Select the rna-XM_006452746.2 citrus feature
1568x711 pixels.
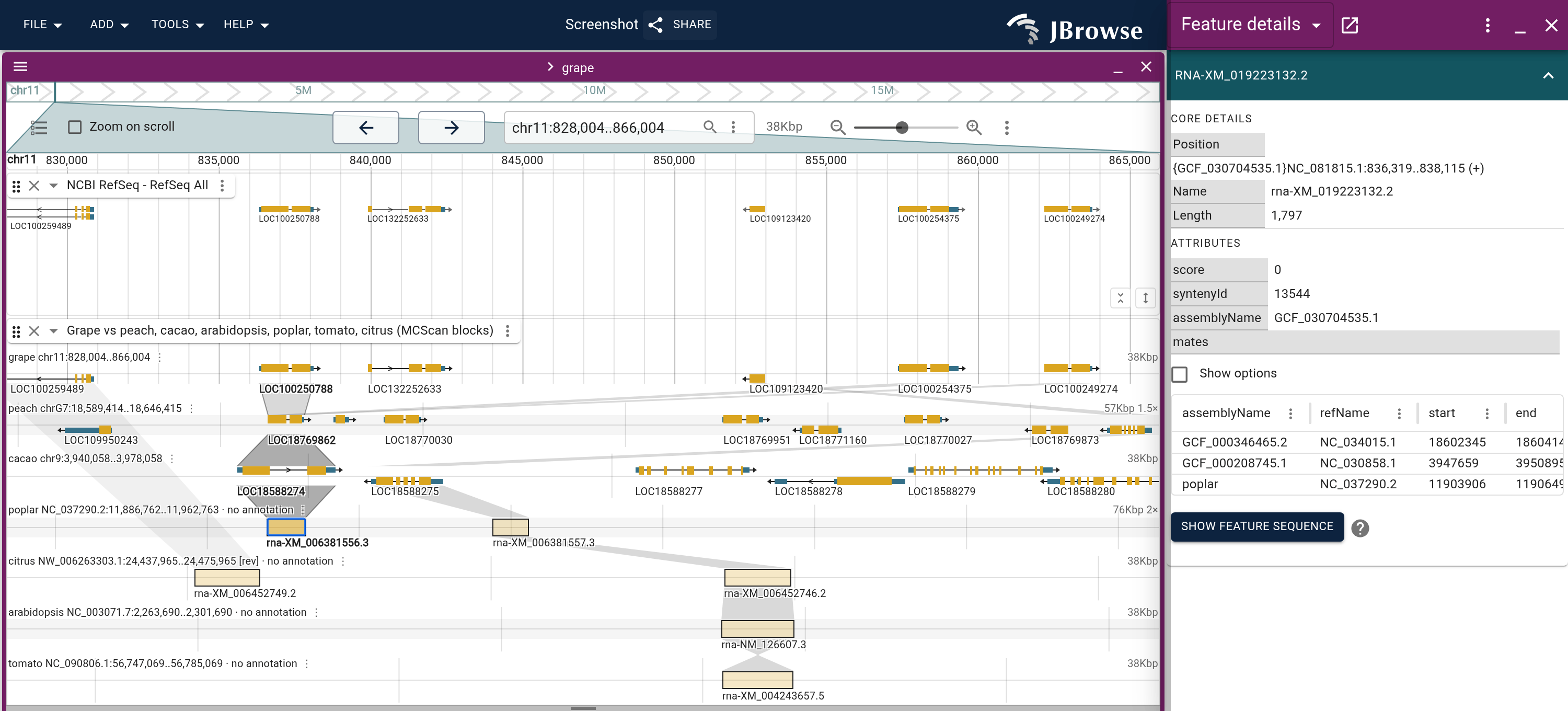coord(757,577)
